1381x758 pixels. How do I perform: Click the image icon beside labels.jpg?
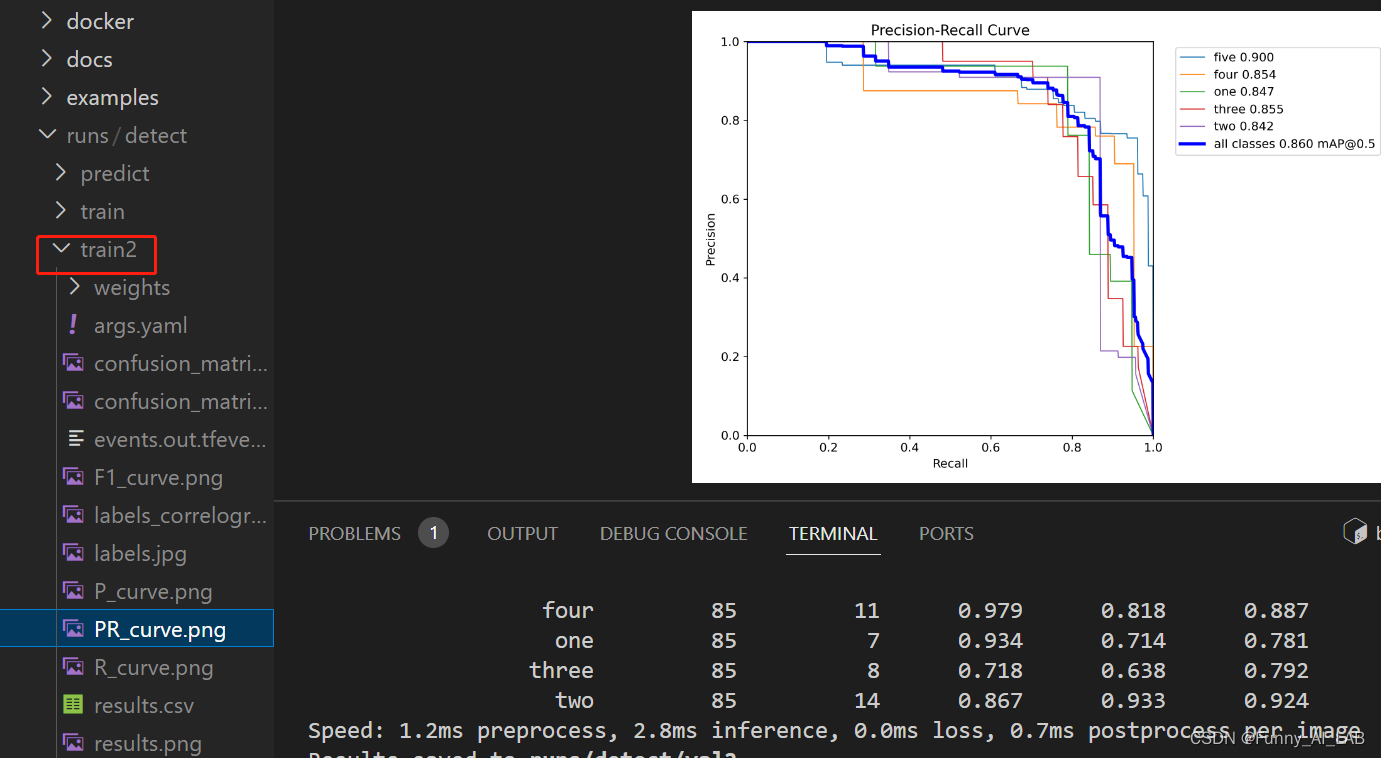tap(73, 553)
